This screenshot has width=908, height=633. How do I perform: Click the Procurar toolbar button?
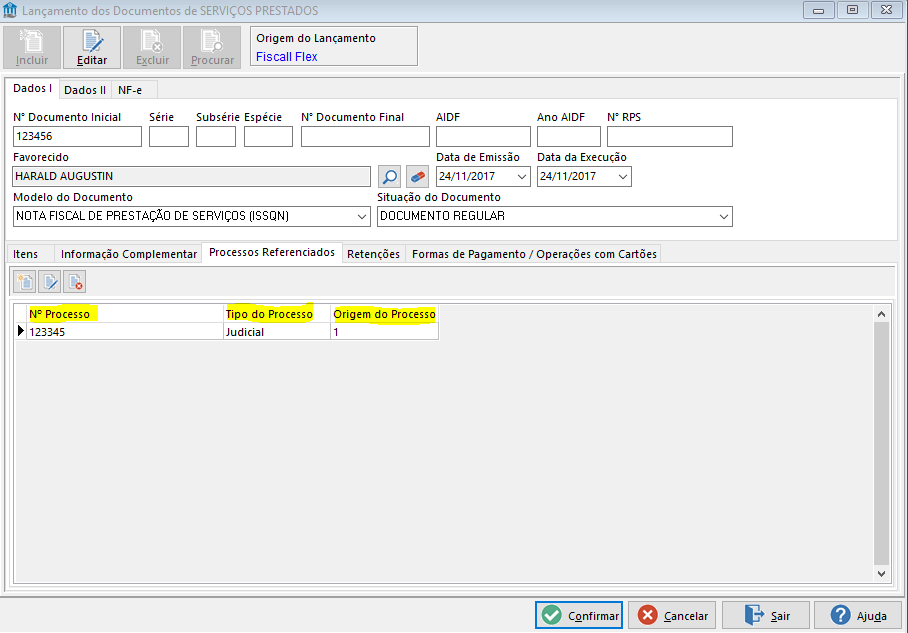point(212,47)
